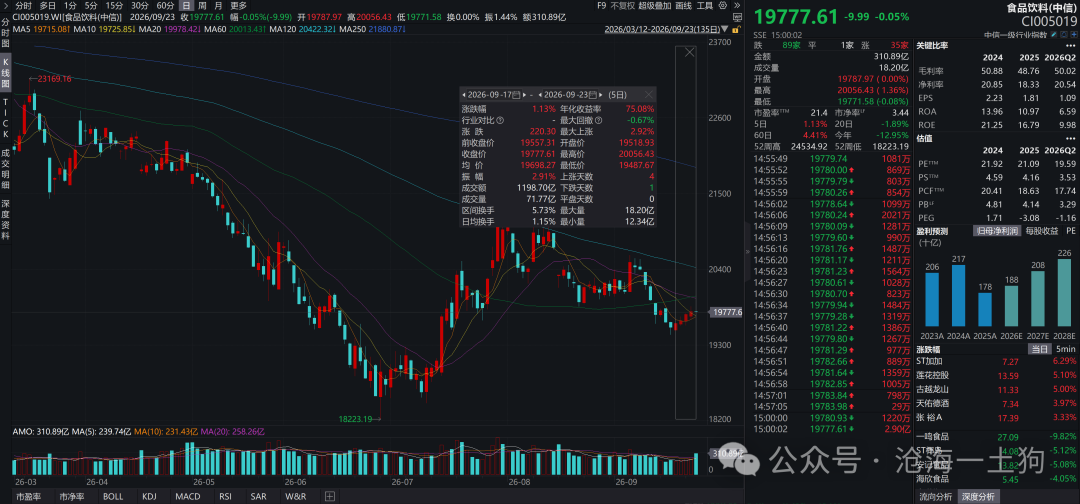Click the plus add-to-watchlist icon
This screenshot has height=504, width=1080.
(1073, 34)
